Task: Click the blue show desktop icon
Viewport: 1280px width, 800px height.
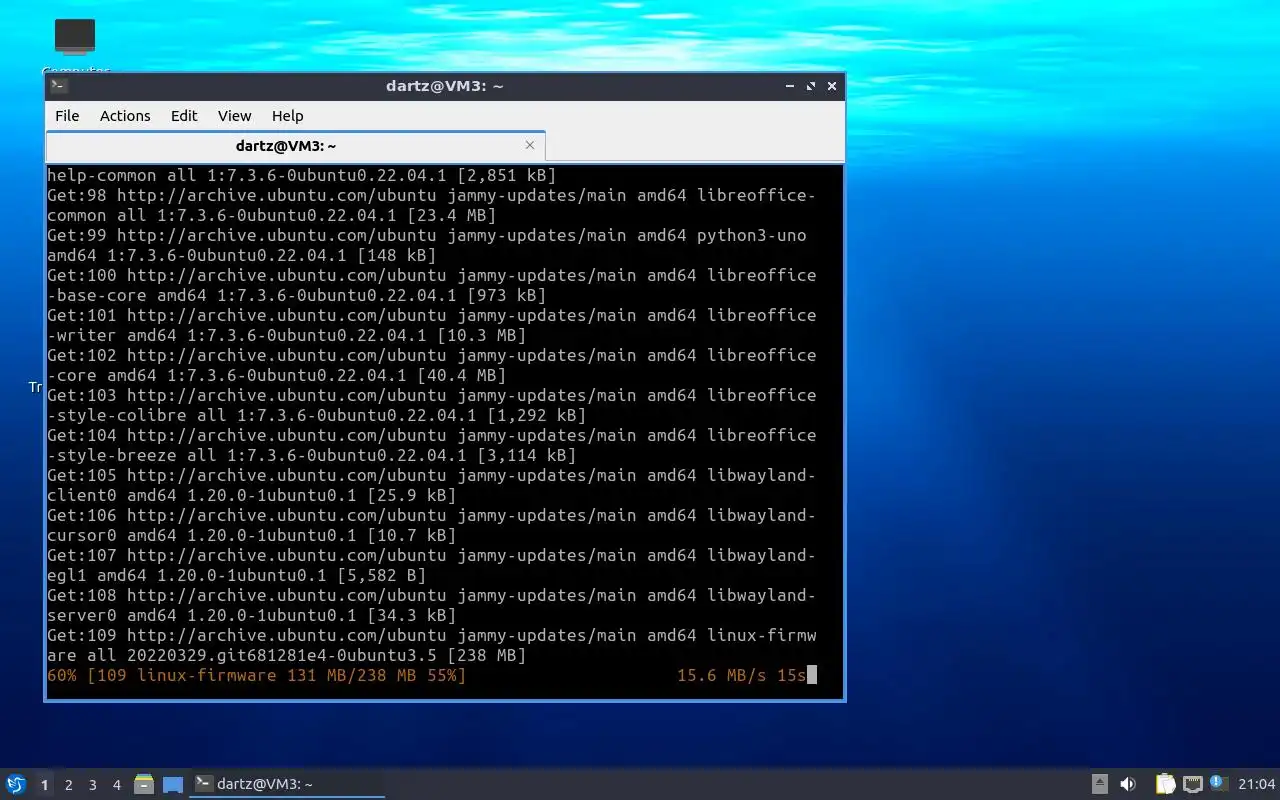Action: click(173, 785)
